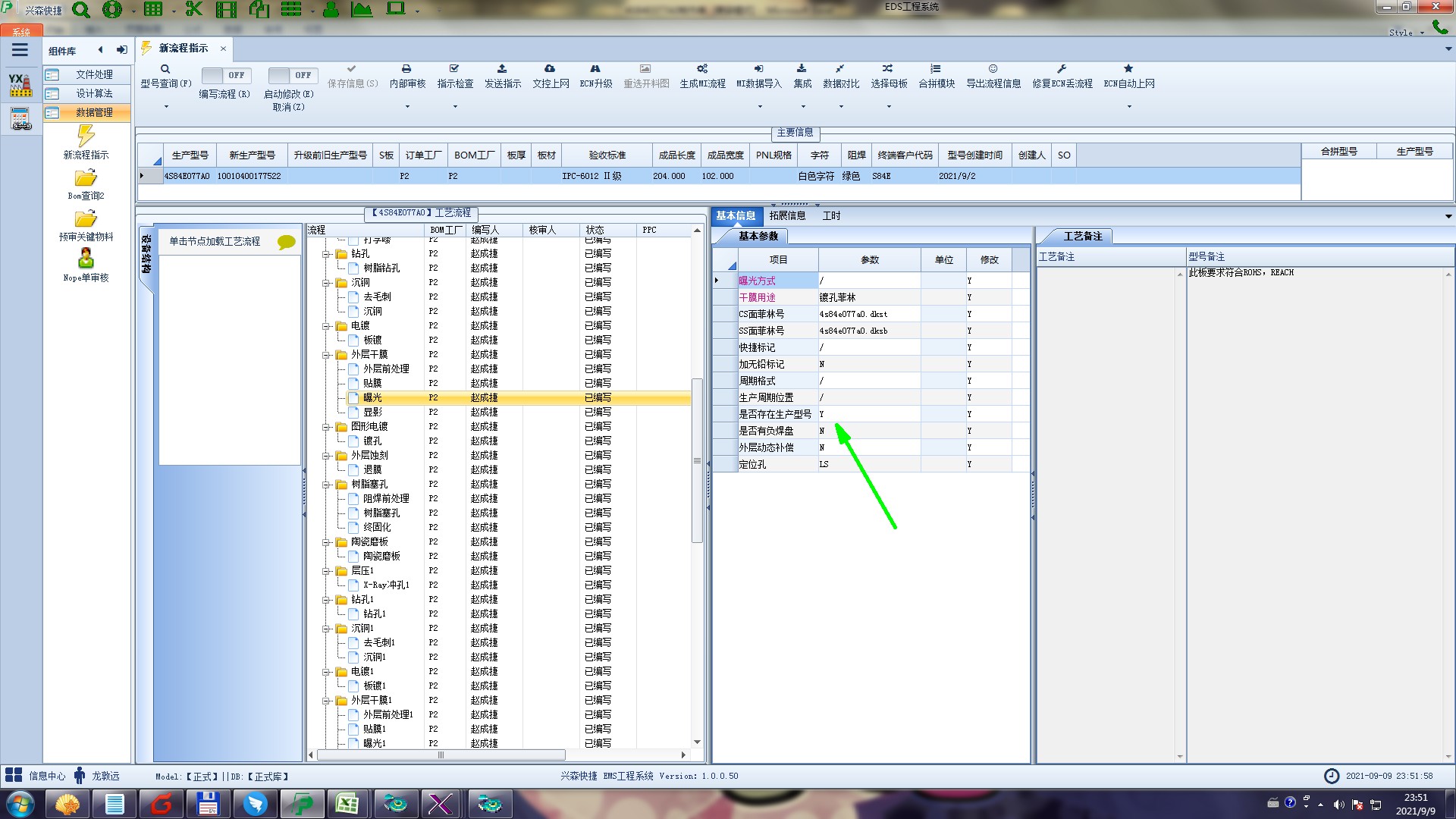
Task: Toggle the 编写流程 OFF switch
Action: 224,75
